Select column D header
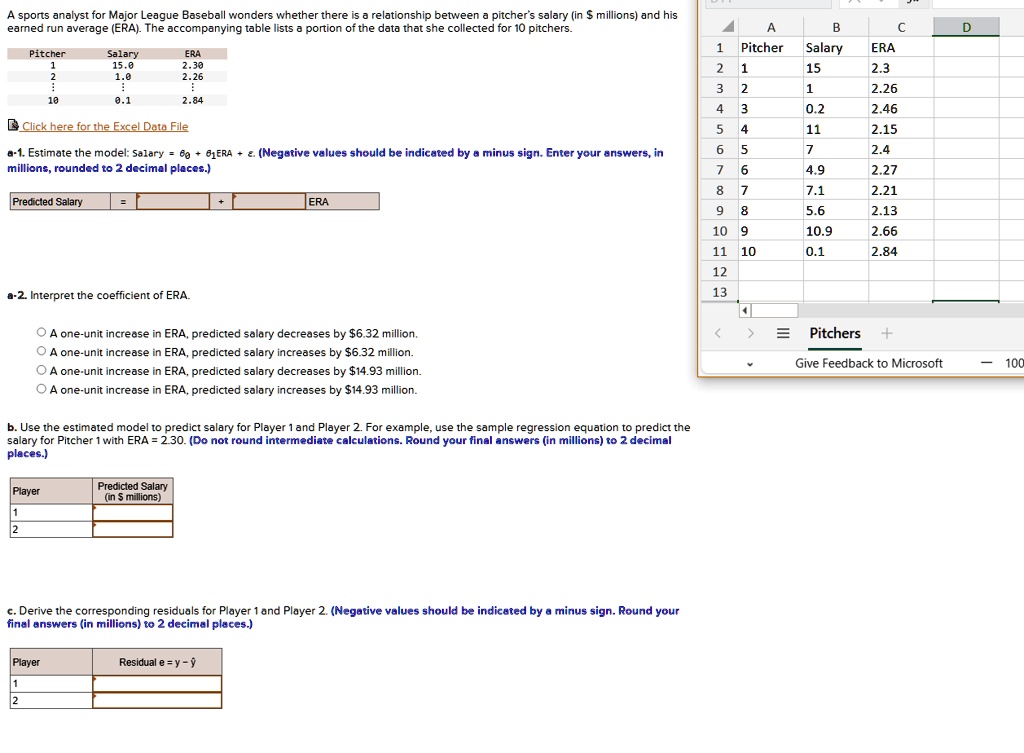The height and width of the screenshot is (753, 1024). point(965,27)
